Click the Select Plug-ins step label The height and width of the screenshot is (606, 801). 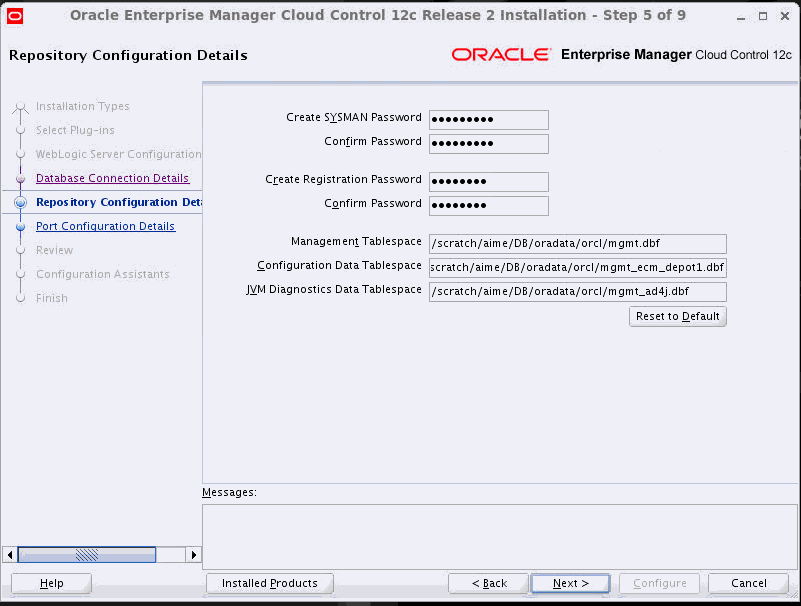pyautogui.click(x=75, y=130)
